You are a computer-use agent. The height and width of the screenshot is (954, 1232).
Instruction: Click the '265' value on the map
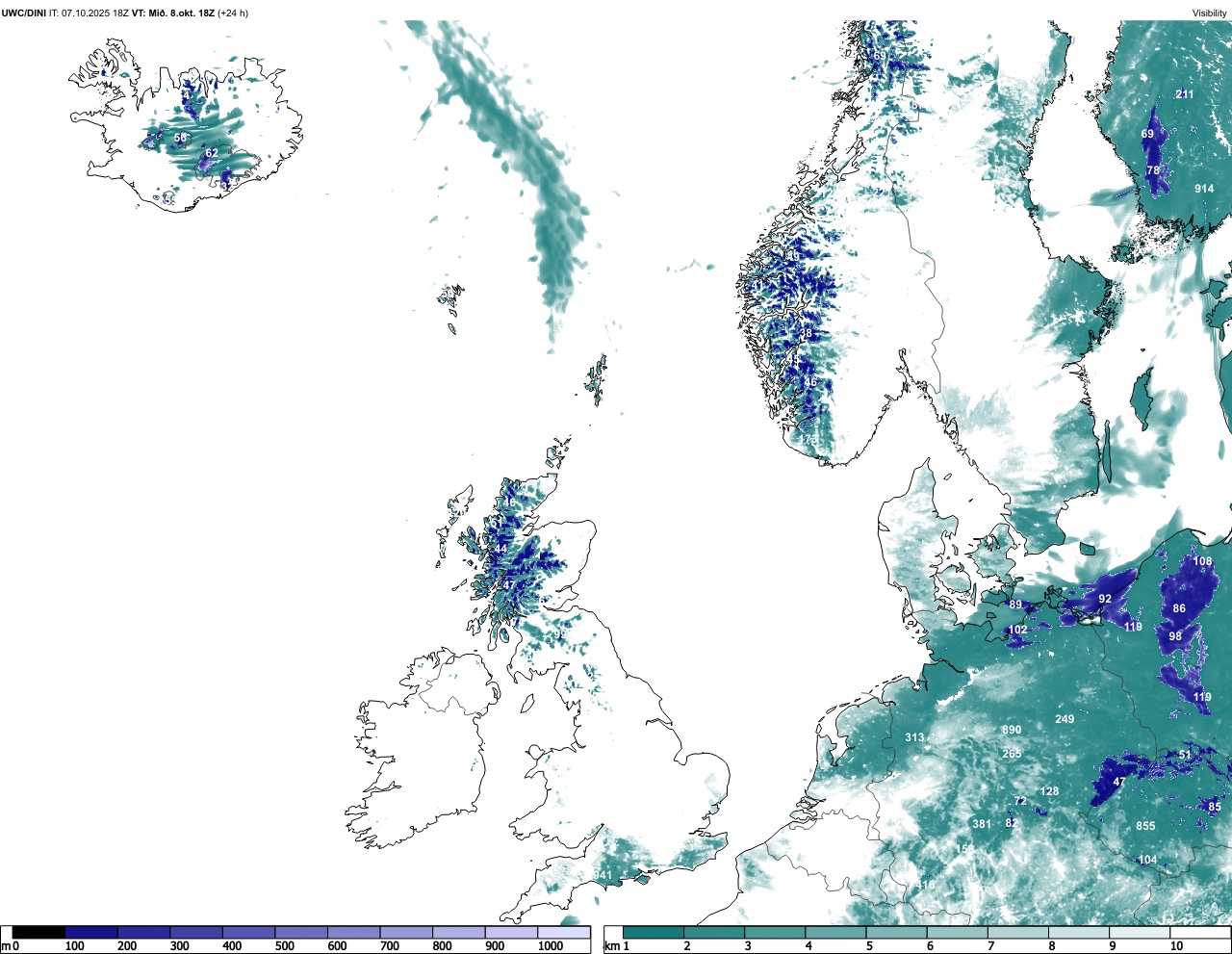click(1012, 754)
